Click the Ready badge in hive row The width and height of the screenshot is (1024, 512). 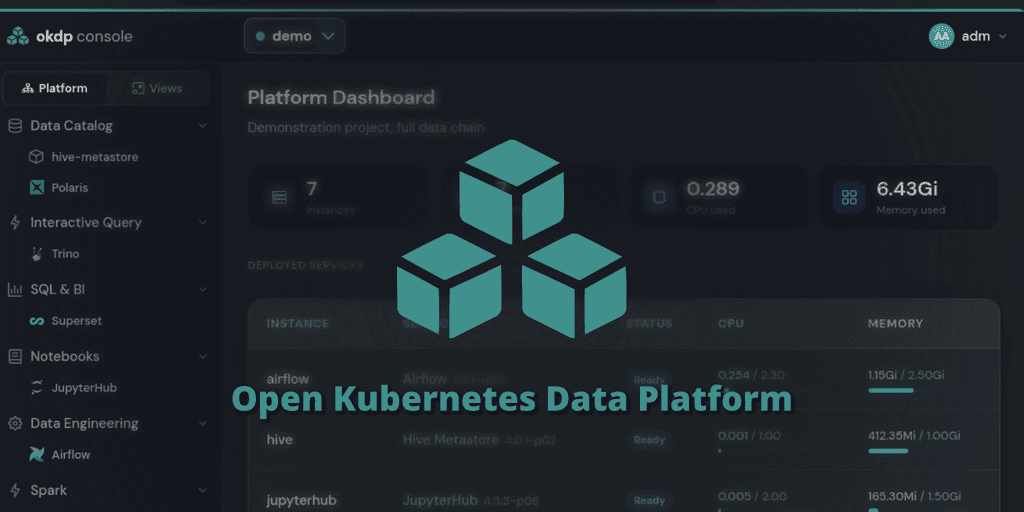tap(648, 440)
